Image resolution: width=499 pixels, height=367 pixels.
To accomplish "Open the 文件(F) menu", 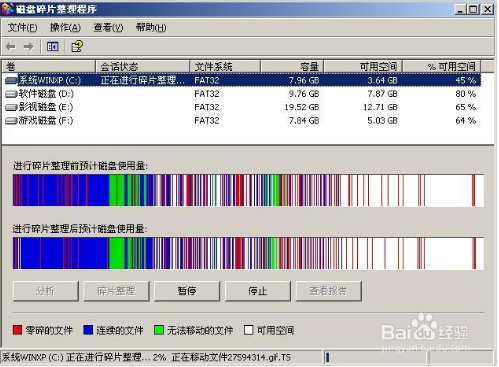I will [22, 28].
